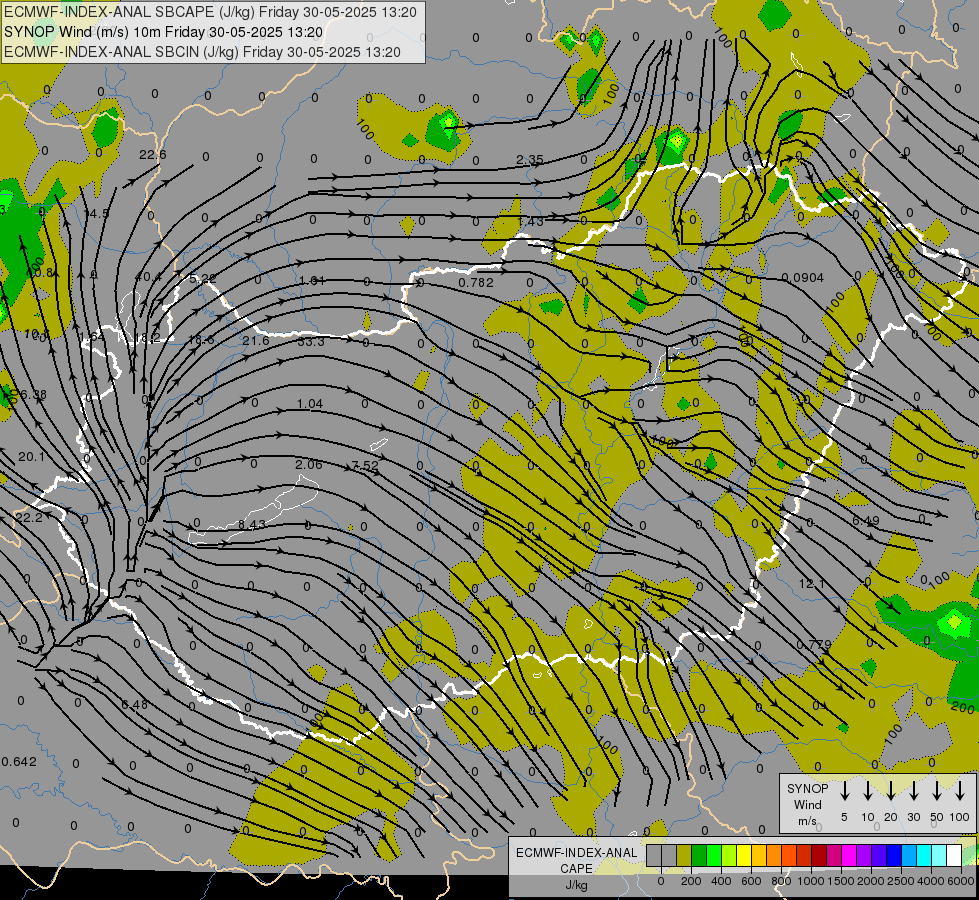Click the 20 m/s wind arrow symbol
This screenshot has height=900, width=979.
pyautogui.click(x=890, y=791)
